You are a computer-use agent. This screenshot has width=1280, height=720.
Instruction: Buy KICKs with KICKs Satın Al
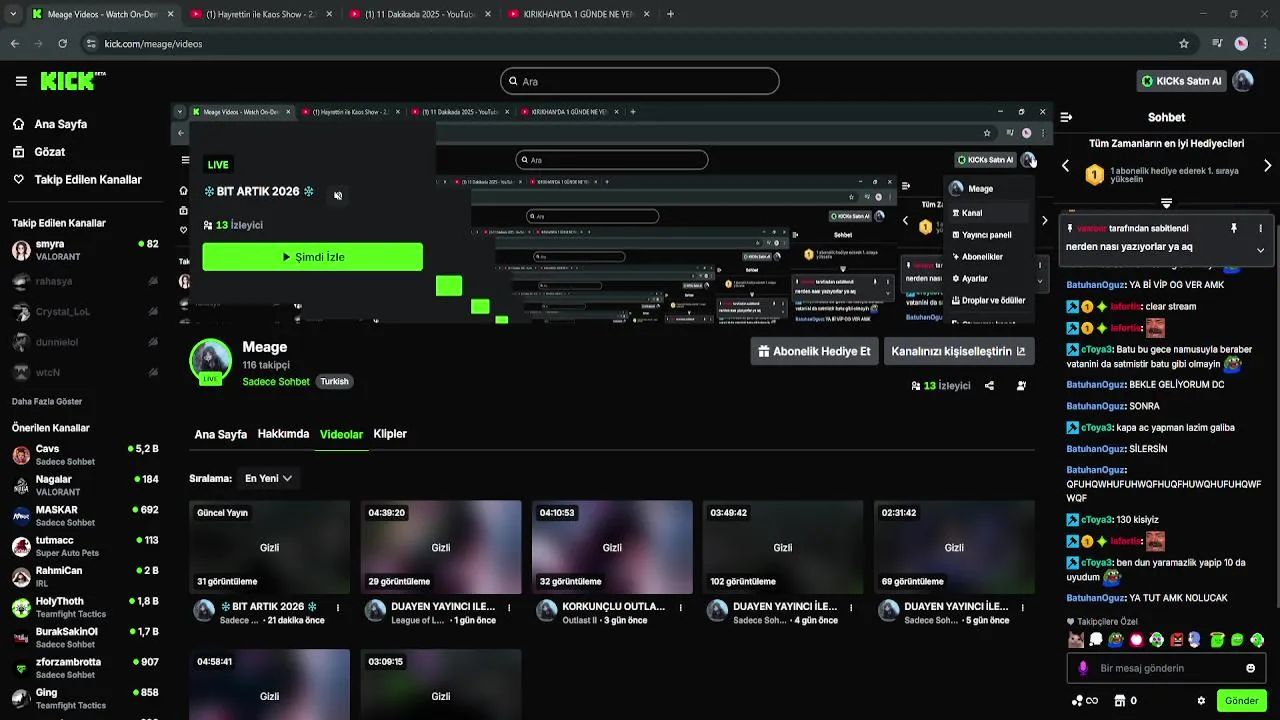point(1181,81)
